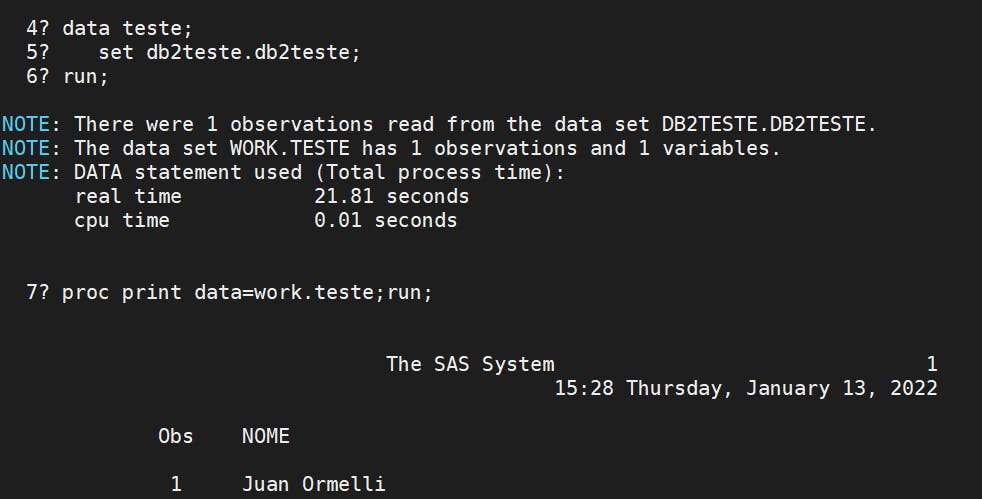982x499 pixels.
Task: Click the page number 1 in the output header
Action: click(x=931, y=364)
